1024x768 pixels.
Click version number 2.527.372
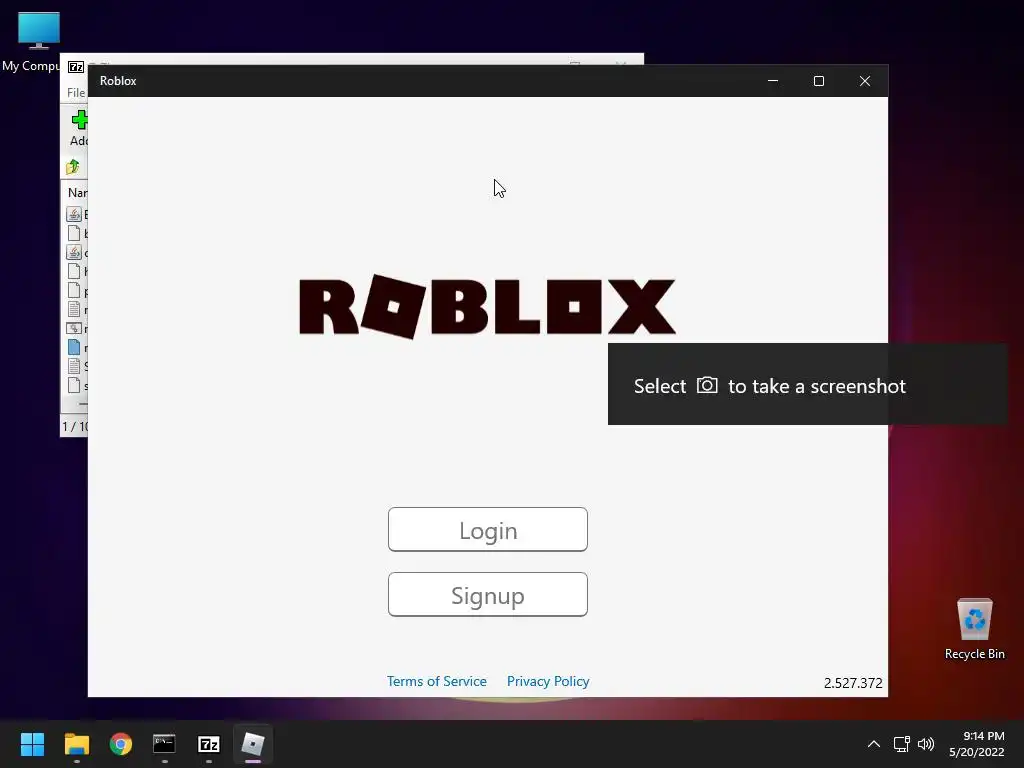[853, 683]
